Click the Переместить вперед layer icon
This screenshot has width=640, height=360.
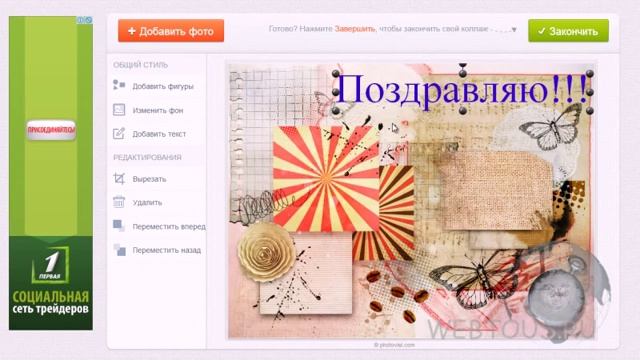pyautogui.click(x=119, y=225)
